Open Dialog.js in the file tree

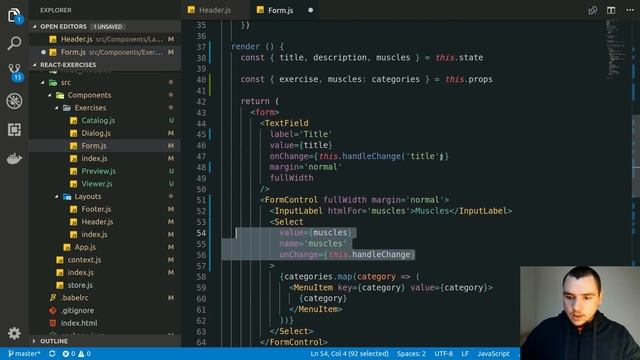click(96, 133)
